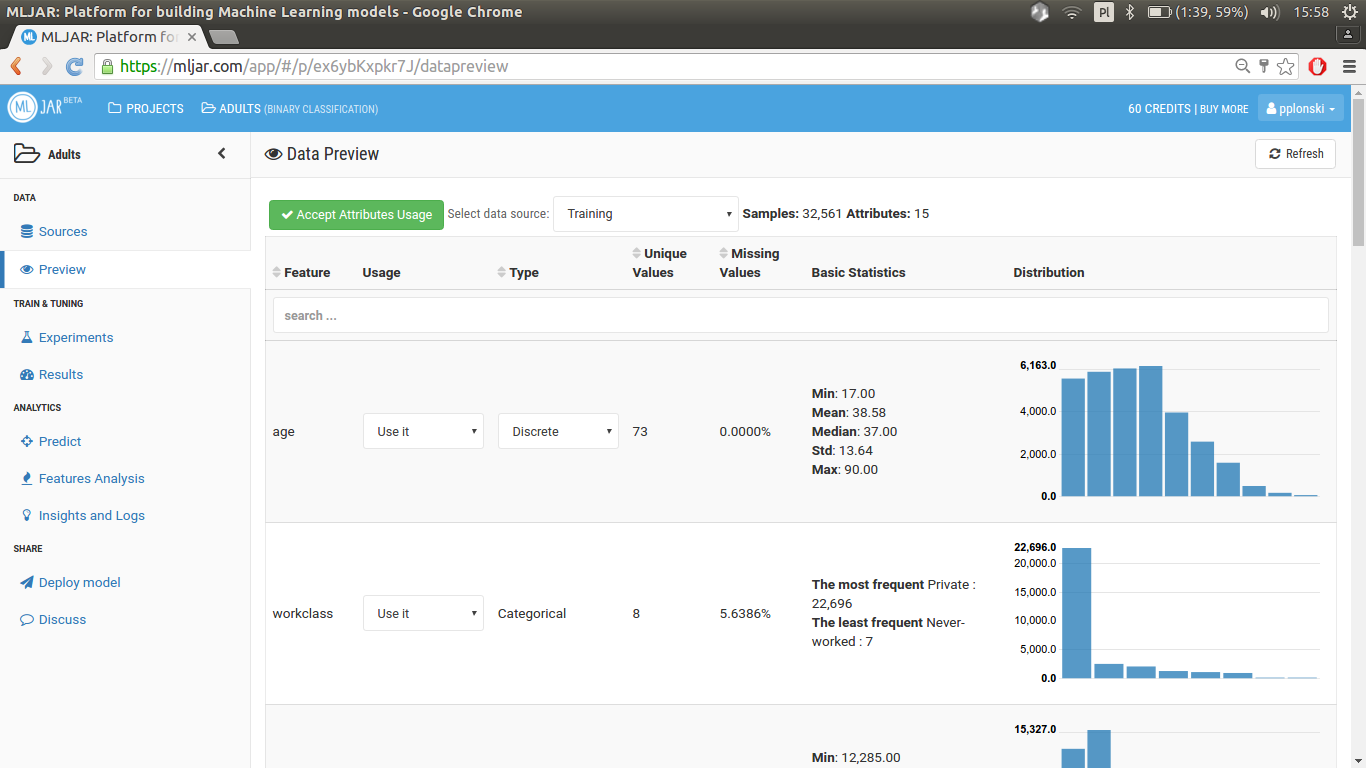This screenshot has height=768, width=1366.
Task: Change the age Type Discrete dropdown
Action: point(558,431)
